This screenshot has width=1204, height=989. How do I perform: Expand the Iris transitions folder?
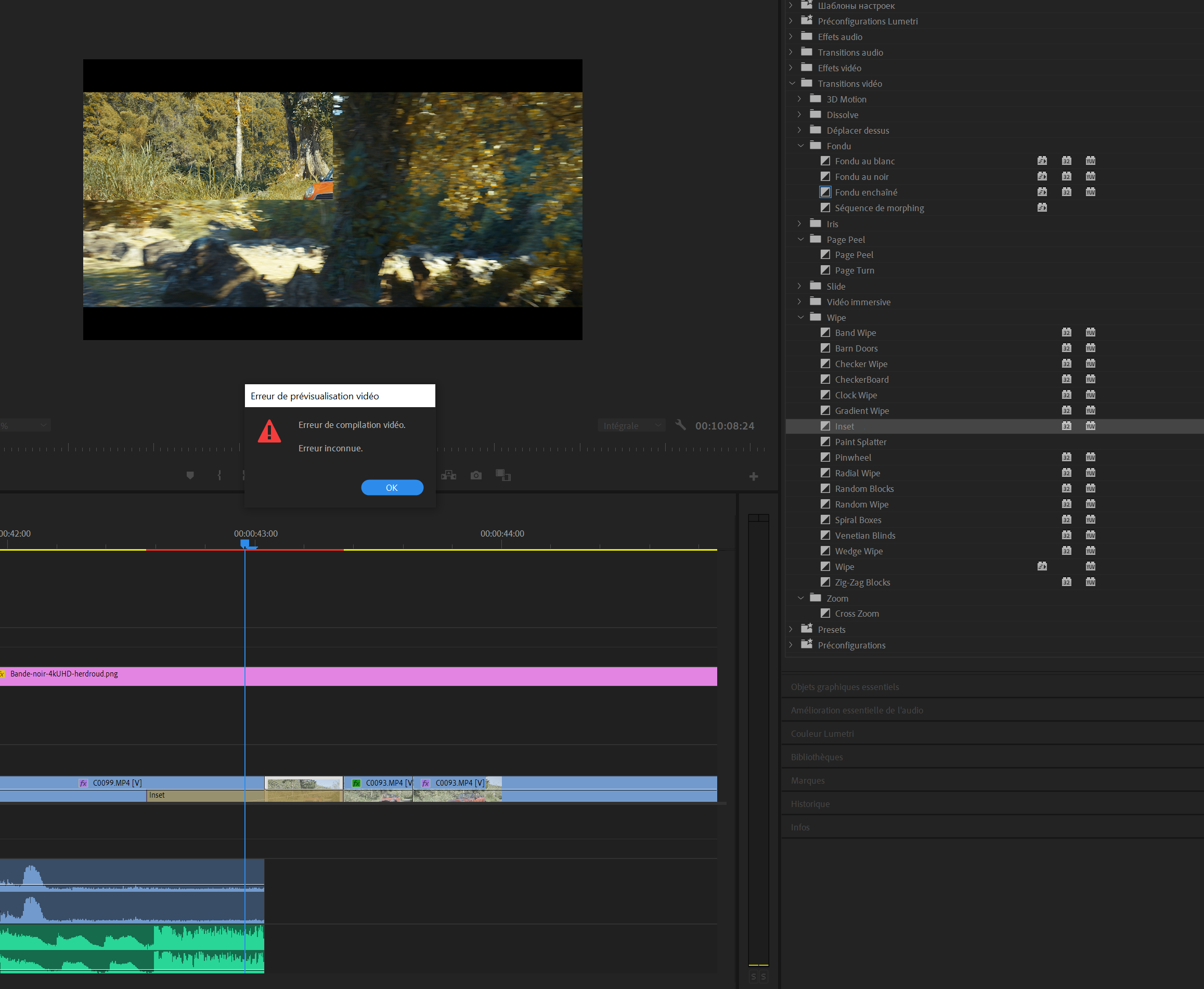click(x=799, y=223)
